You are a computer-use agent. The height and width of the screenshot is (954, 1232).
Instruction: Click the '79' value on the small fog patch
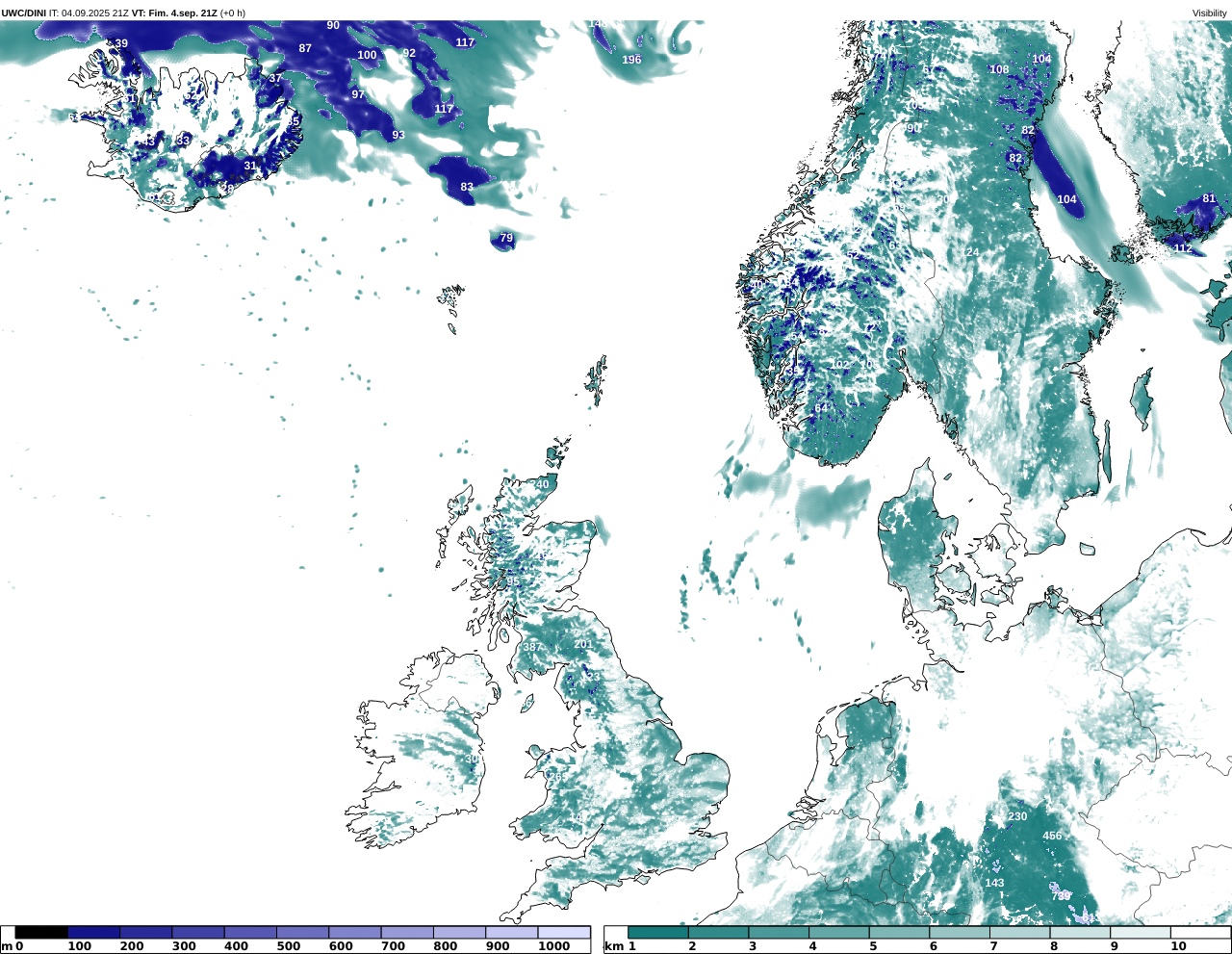pyautogui.click(x=506, y=238)
